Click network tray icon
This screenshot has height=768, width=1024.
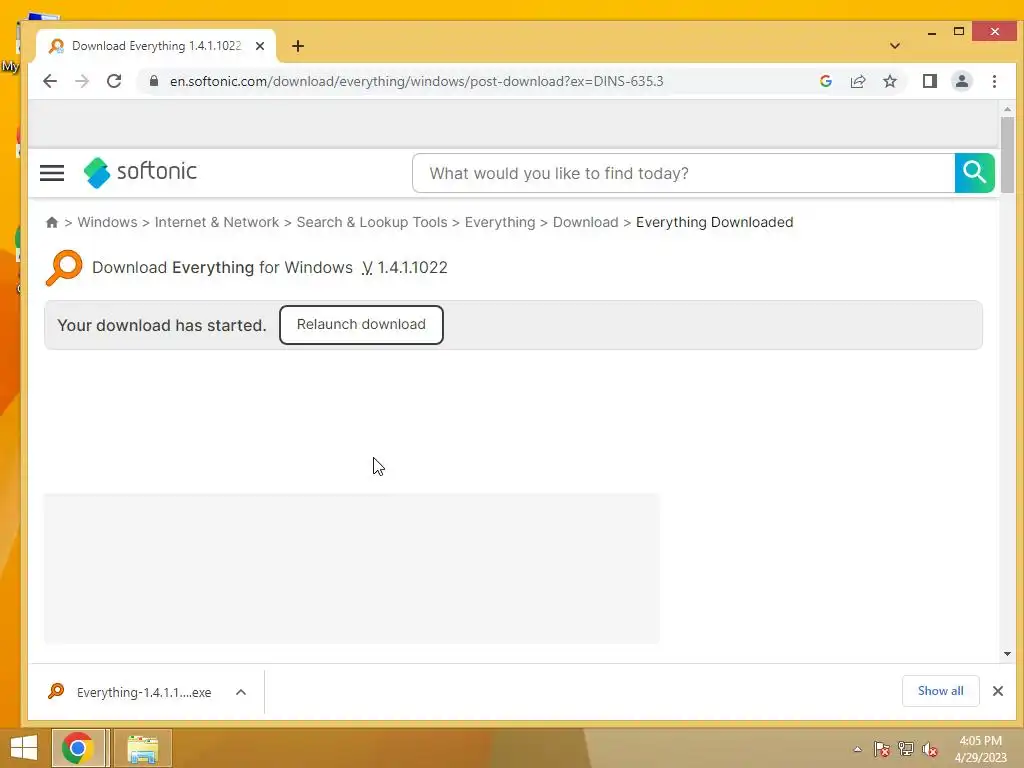click(906, 749)
